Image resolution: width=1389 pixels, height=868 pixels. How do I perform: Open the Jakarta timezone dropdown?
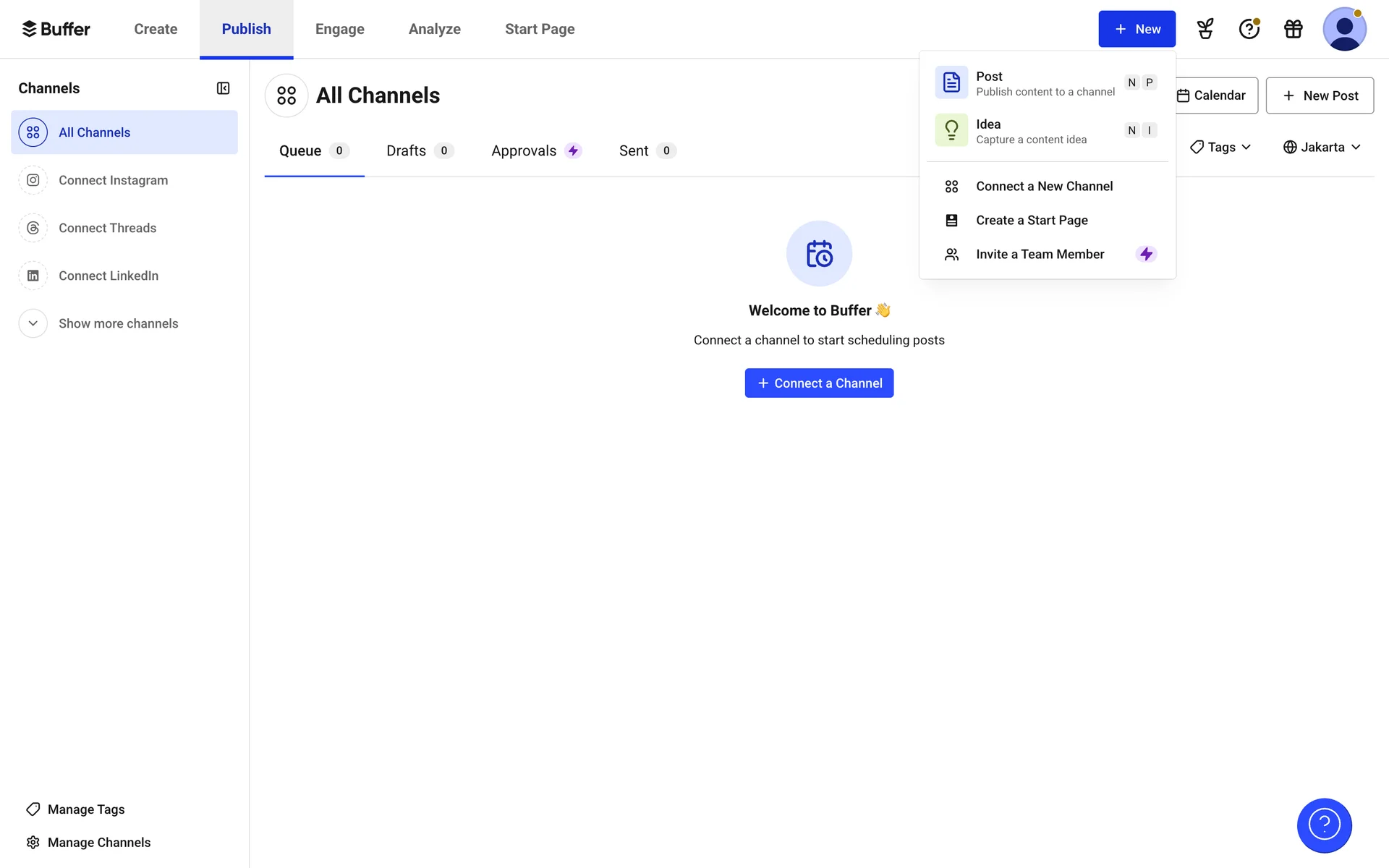click(x=1322, y=147)
